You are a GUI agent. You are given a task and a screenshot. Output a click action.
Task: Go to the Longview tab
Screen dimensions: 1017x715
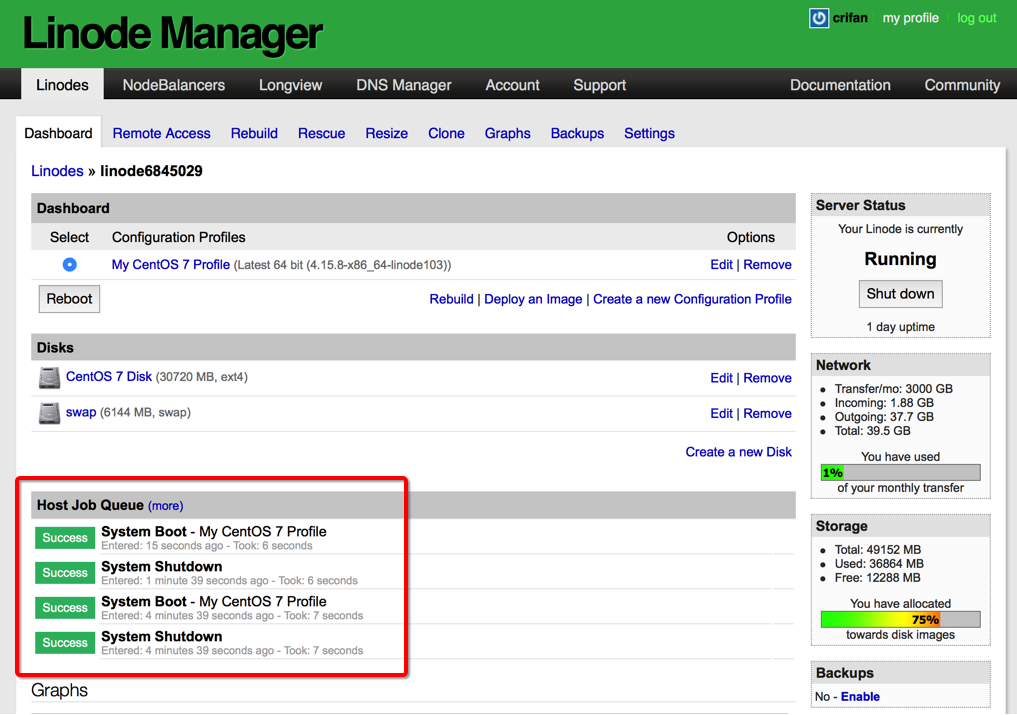point(291,85)
